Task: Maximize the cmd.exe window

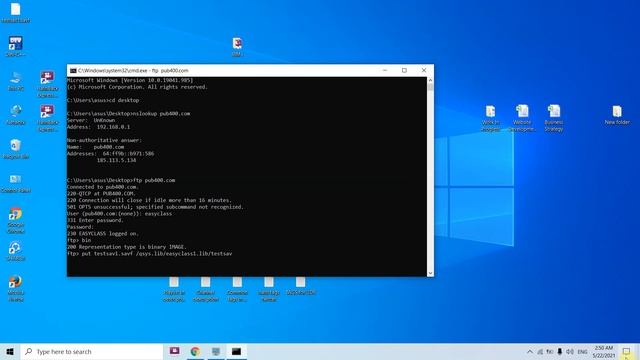Action: tap(404, 71)
